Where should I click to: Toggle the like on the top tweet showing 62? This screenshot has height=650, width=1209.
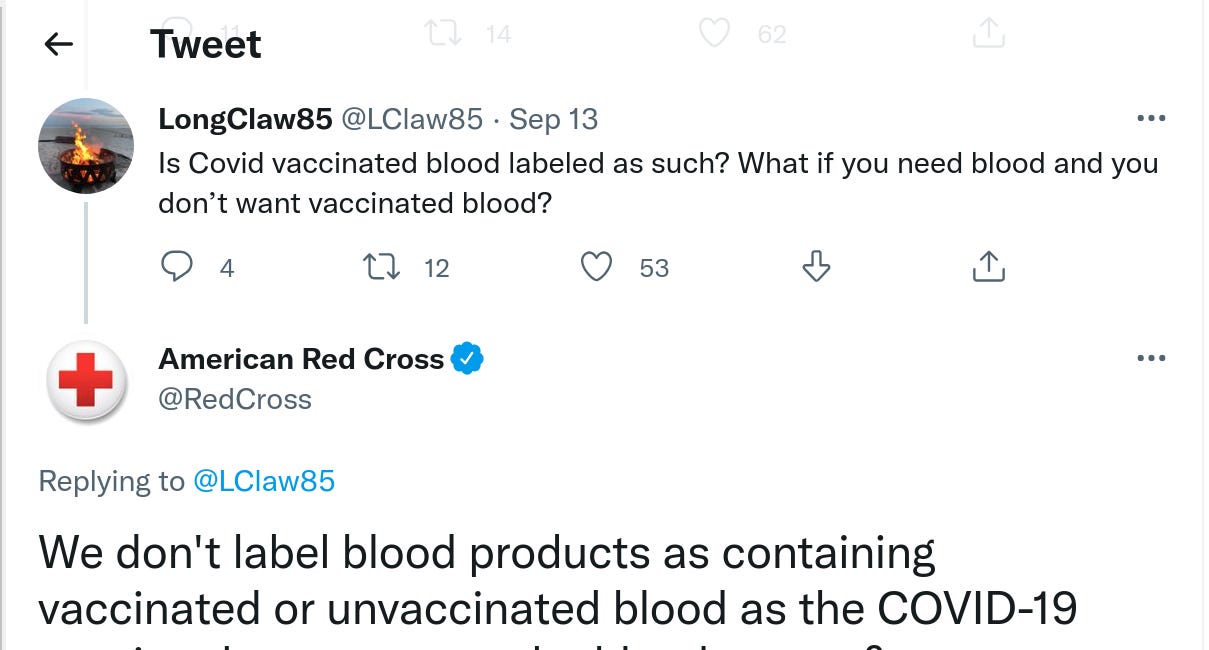714,33
